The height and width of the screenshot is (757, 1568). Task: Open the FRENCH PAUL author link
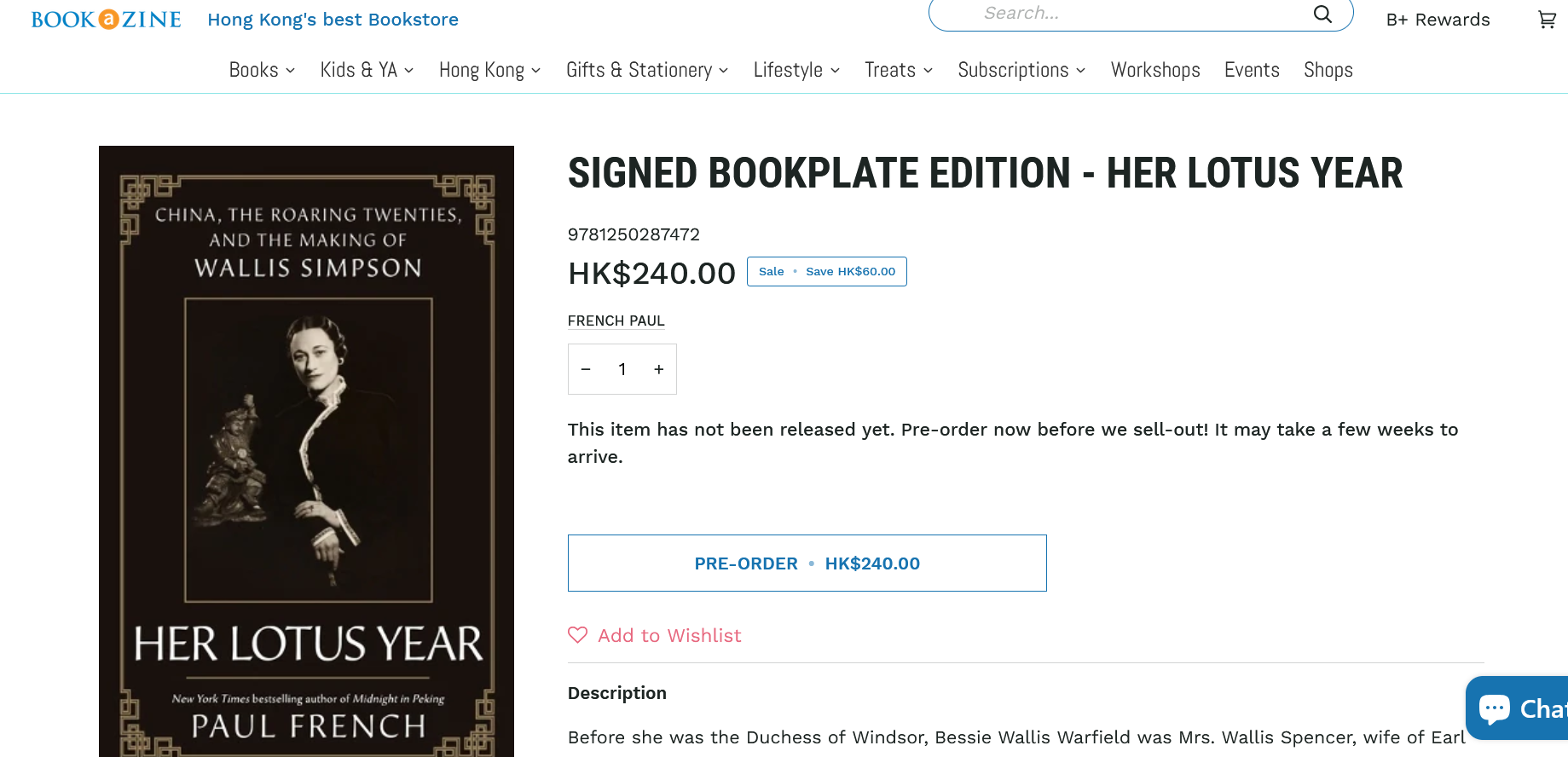tap(616, 321)
